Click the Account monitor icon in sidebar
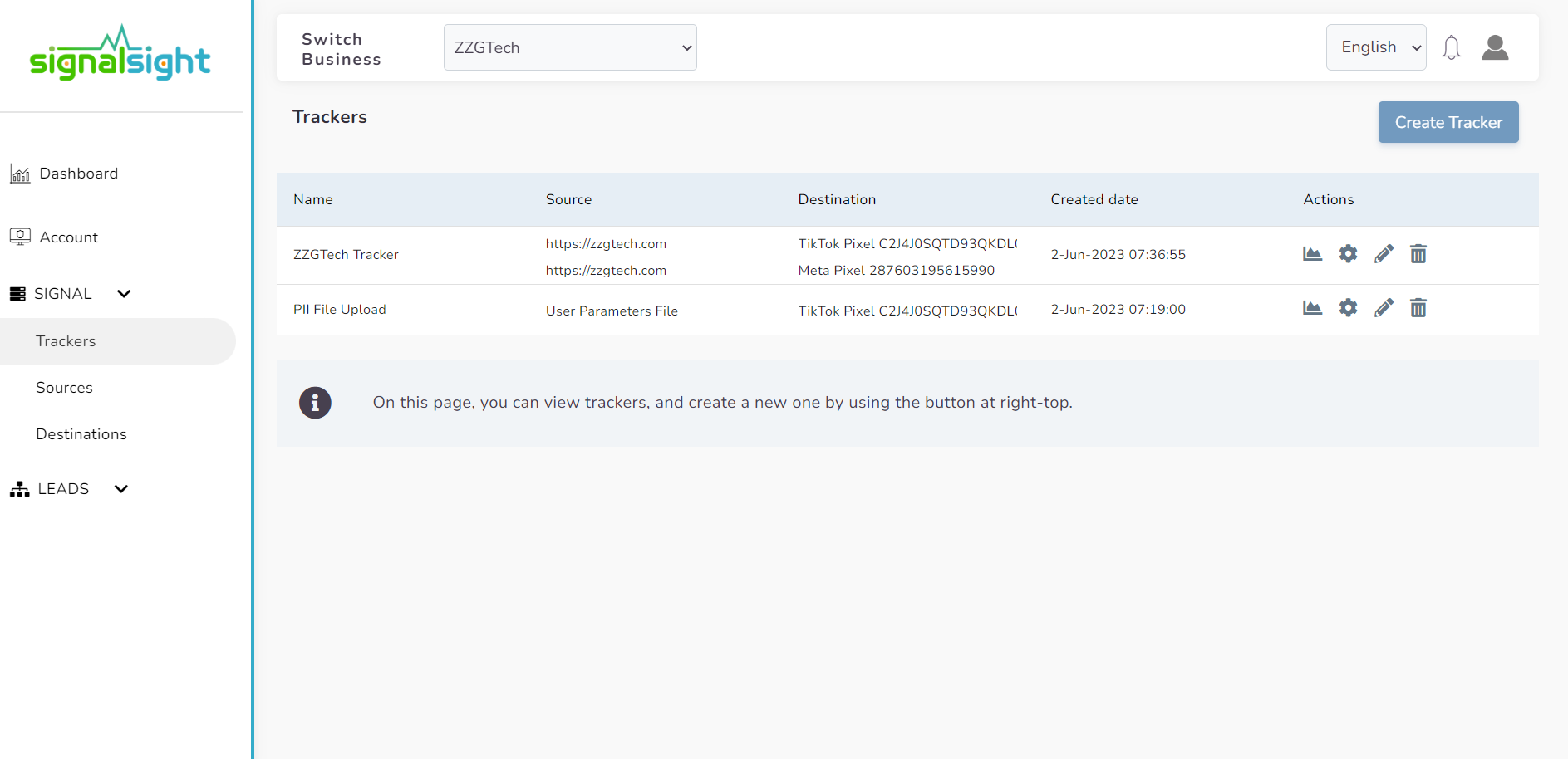1568x759 pixels. click(20, 237)
